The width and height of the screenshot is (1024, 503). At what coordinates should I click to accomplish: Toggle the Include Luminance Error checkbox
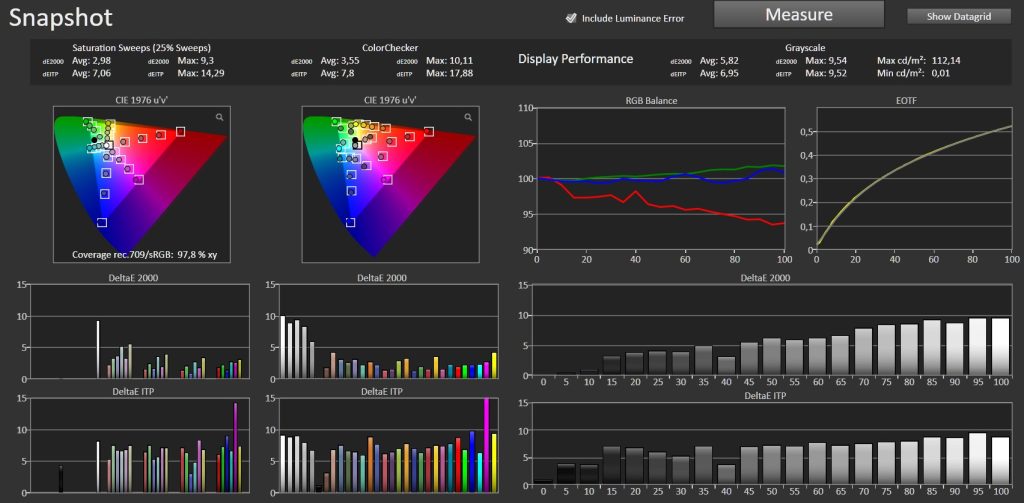(571, 18)
